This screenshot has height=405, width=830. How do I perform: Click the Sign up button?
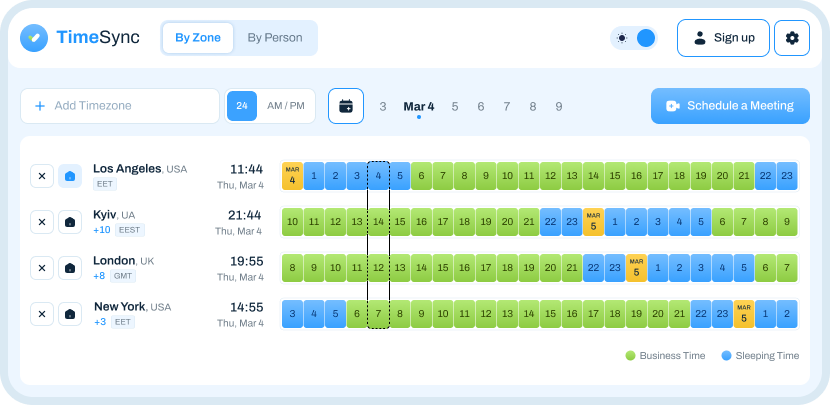(x=723, y=38)
